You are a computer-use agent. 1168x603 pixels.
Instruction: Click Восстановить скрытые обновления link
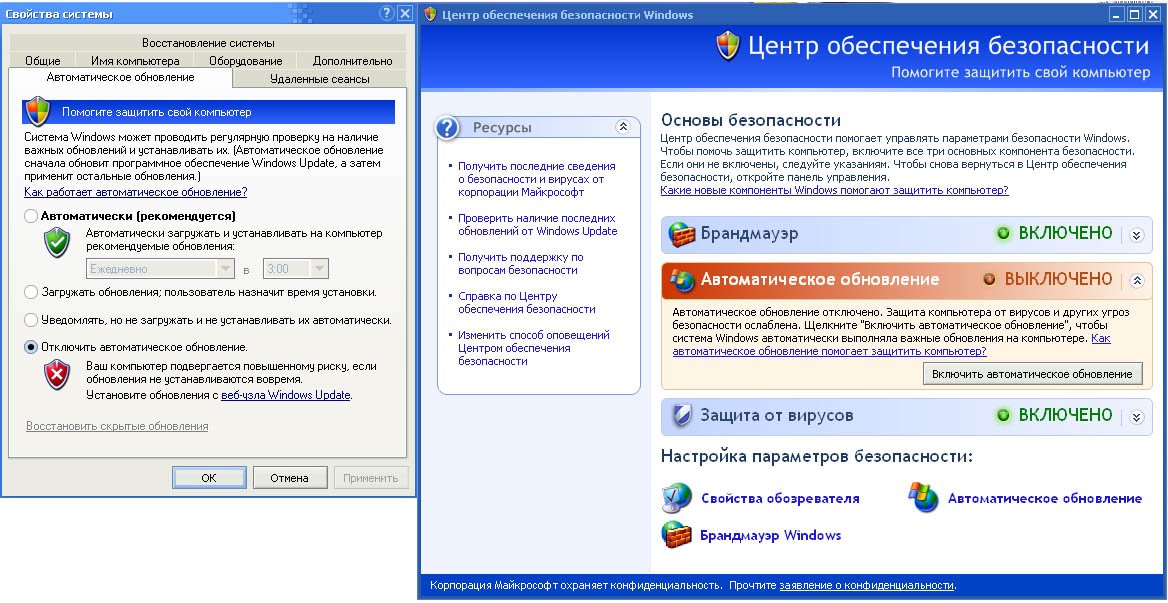117,427
